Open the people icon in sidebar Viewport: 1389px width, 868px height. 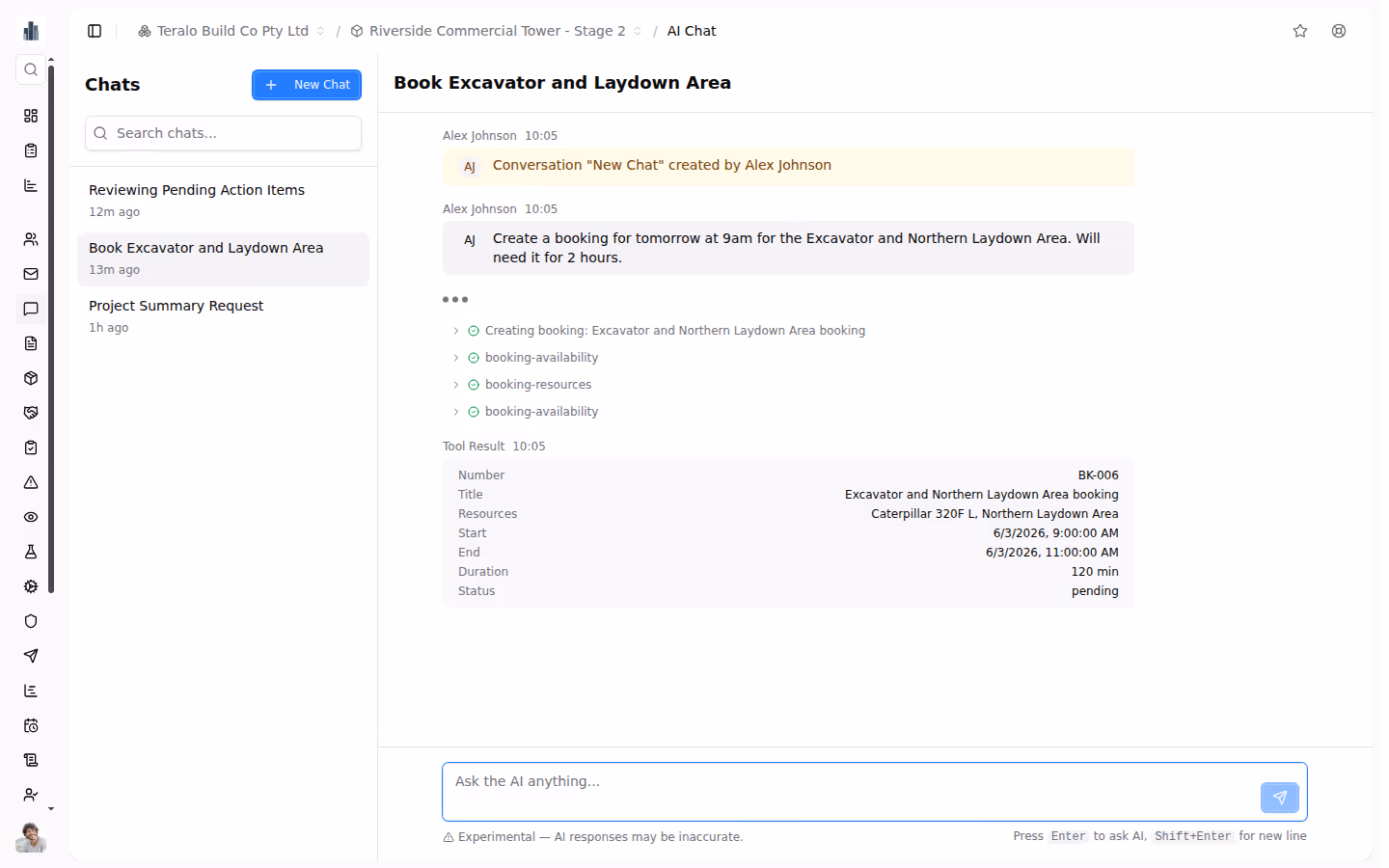(x=31, y=239)
